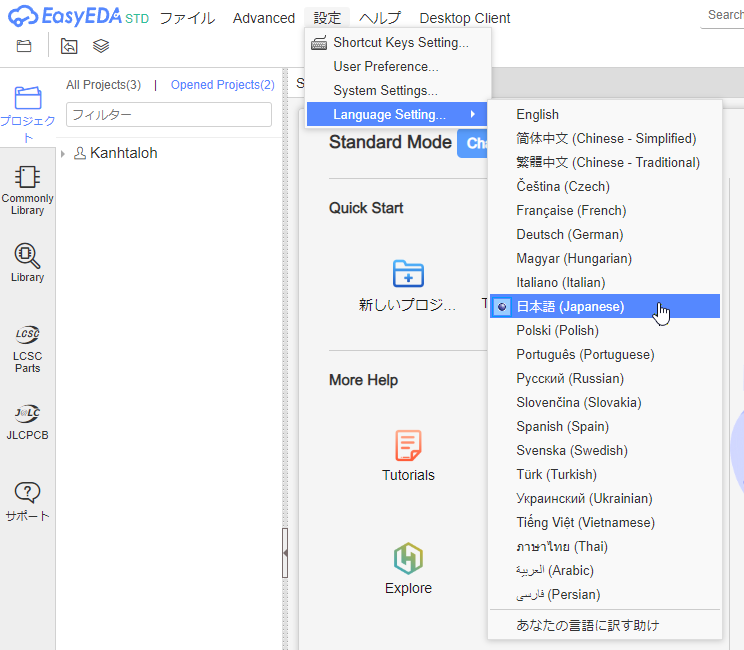Screen dimensions: 744x650
Task: Click the 新しいプロジ... label
Action: [x=407, y=305]
